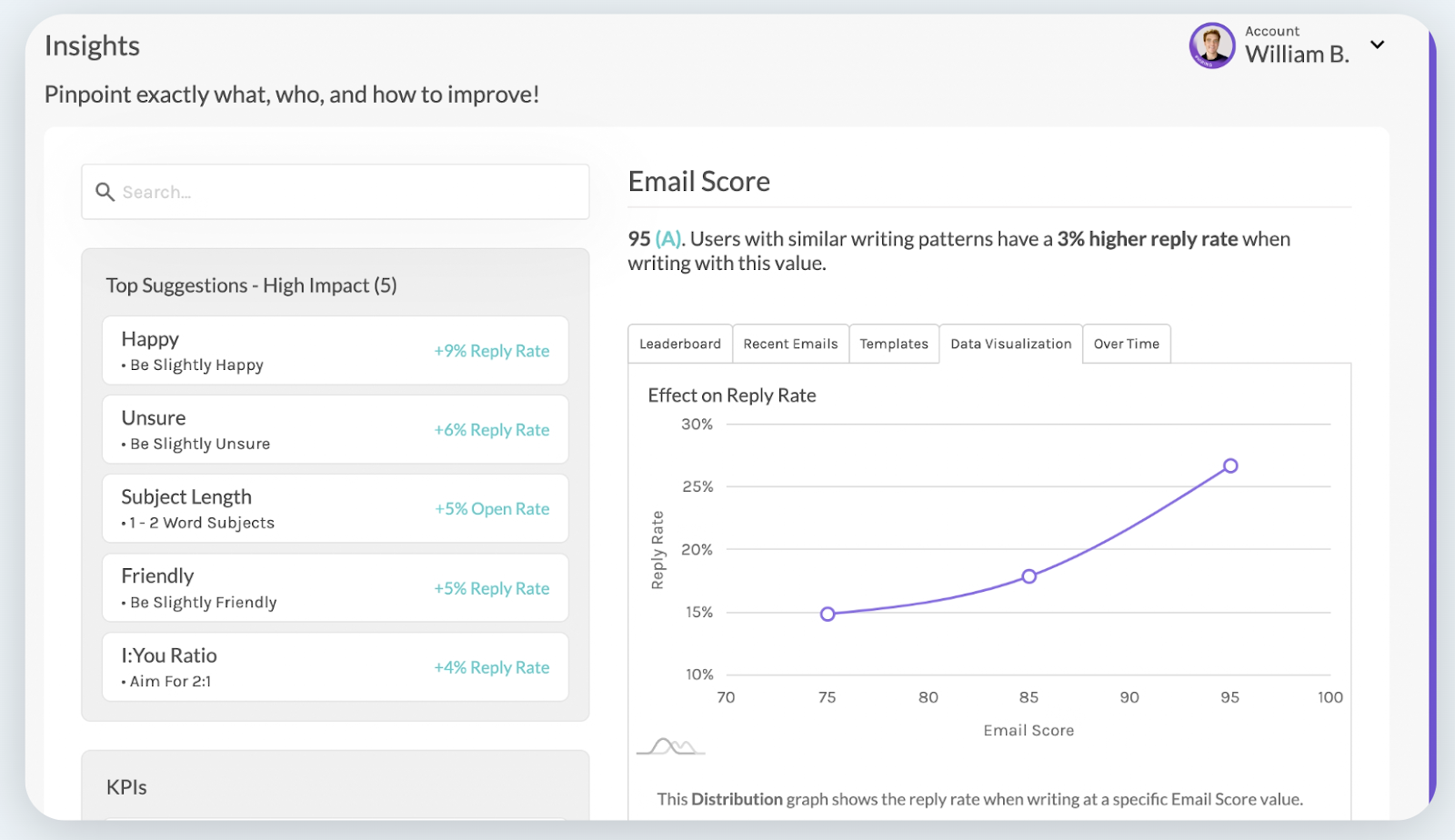Click the data point at Email Score 95
Screen dimensions: 1455x840
[1229, 465]
